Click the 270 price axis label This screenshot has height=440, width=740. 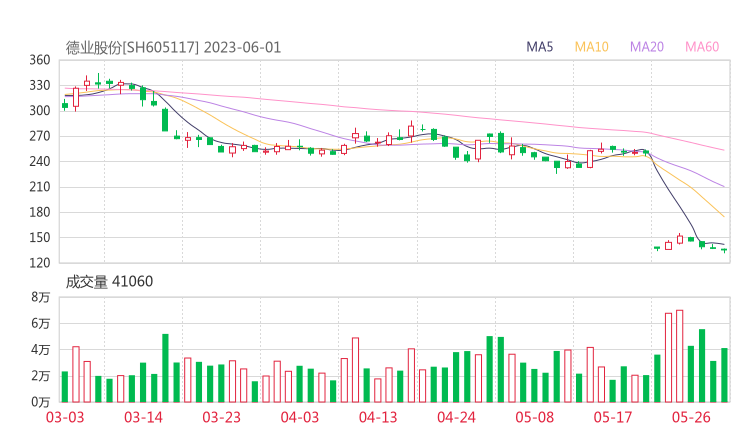click(40, 136)
